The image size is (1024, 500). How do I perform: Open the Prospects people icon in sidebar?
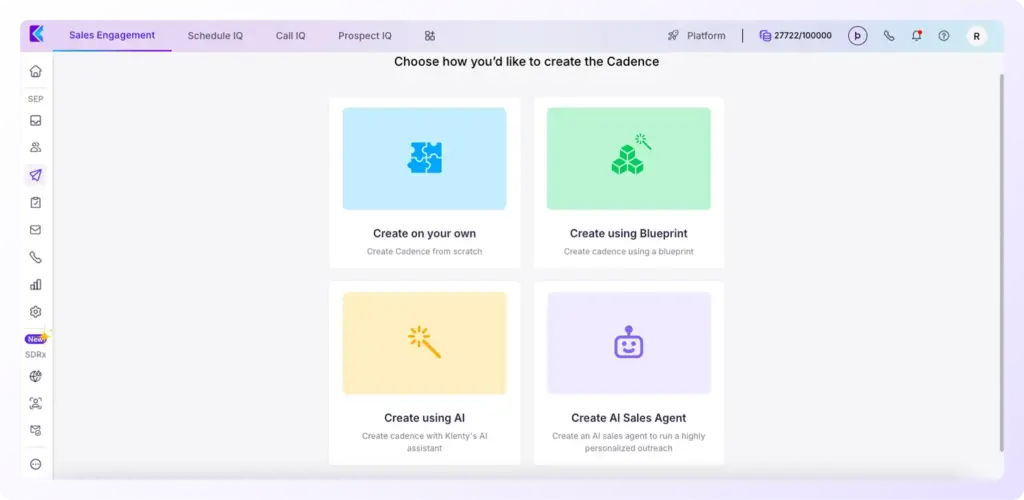coord(36,148)
